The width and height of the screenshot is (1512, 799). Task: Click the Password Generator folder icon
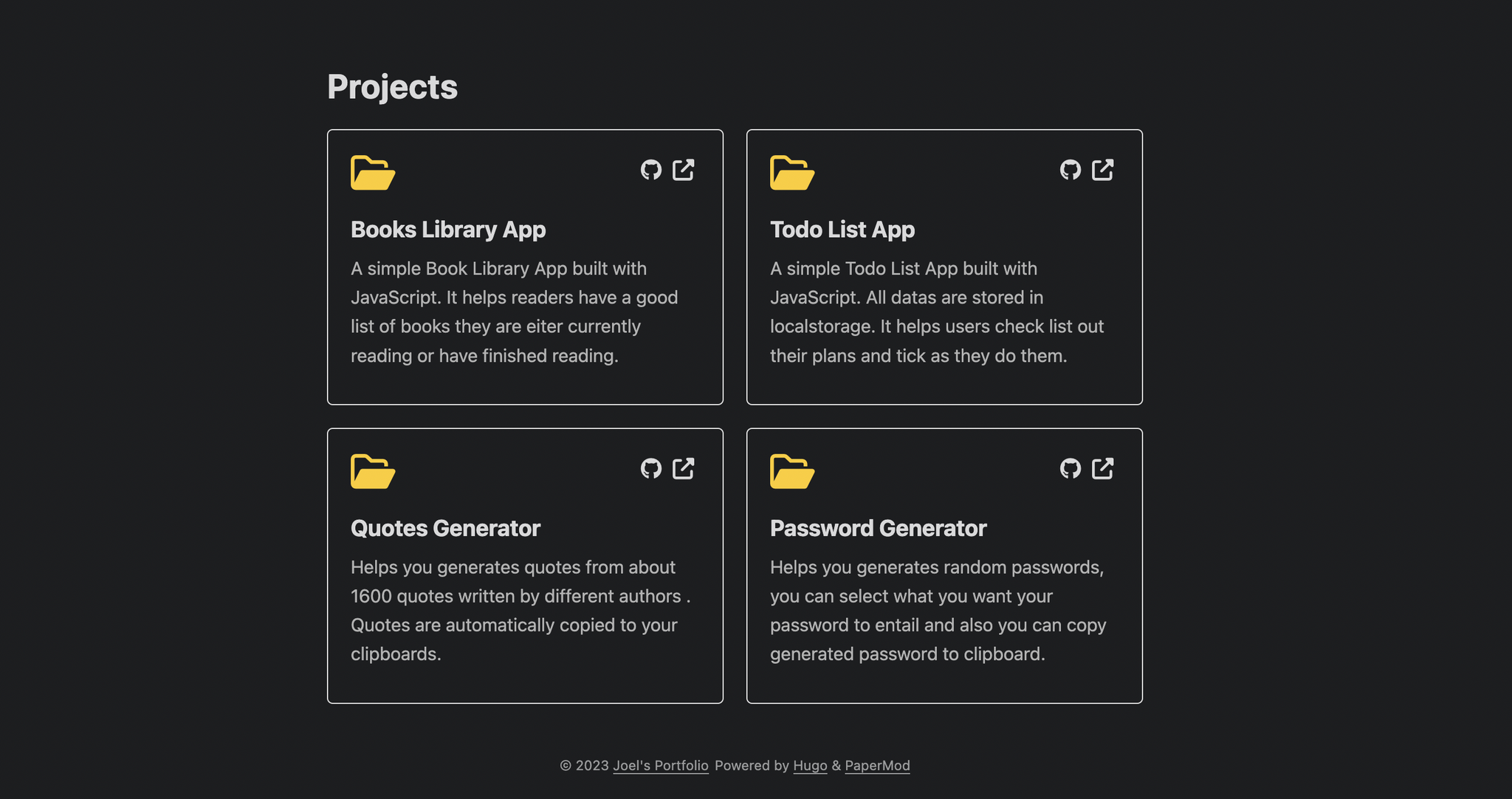[x=792, y=471]
